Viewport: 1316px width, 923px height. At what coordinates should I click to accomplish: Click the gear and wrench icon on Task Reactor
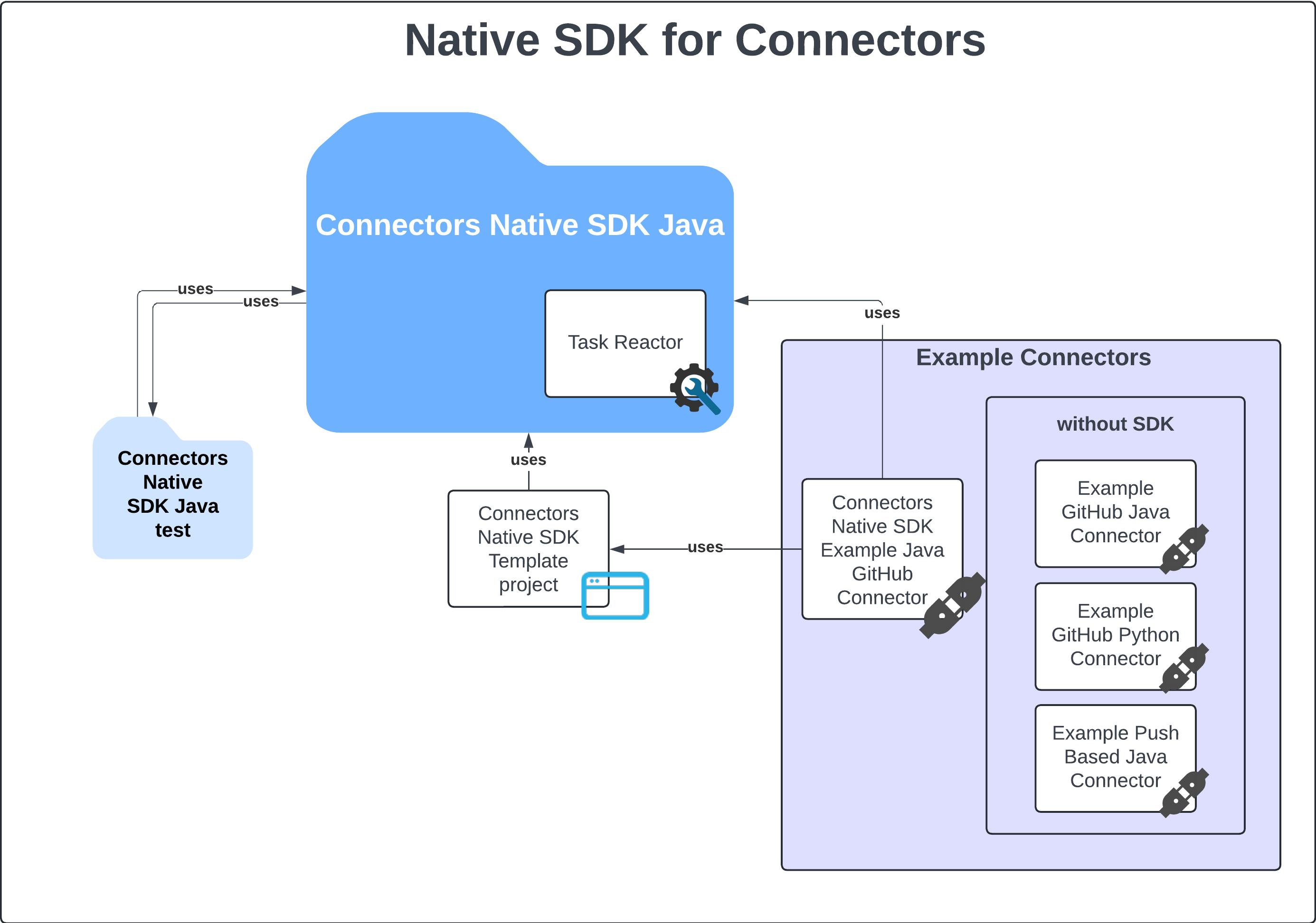tap(695, 388)
